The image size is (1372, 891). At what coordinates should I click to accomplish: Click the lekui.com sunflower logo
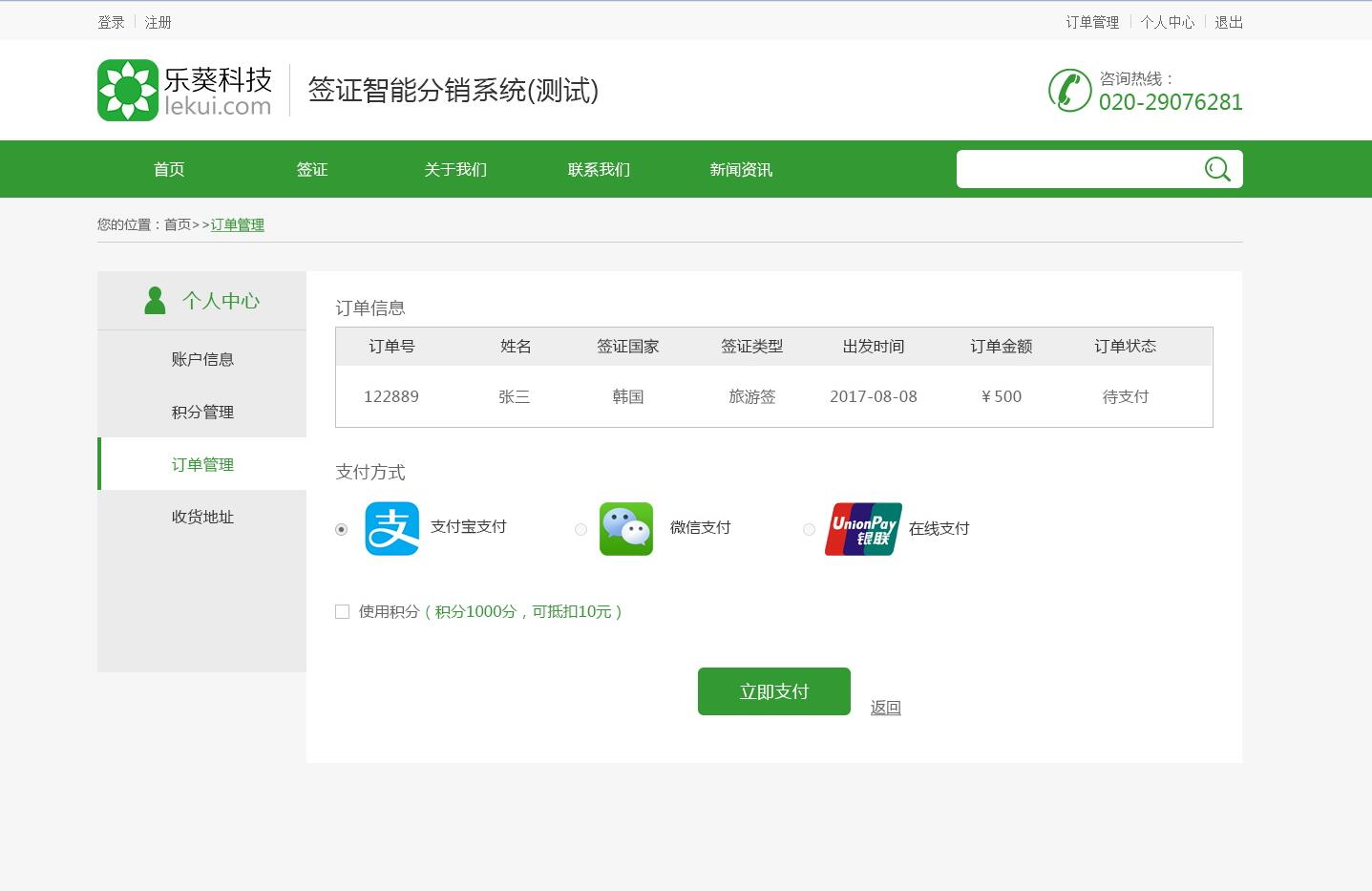[x=127, y=89]
